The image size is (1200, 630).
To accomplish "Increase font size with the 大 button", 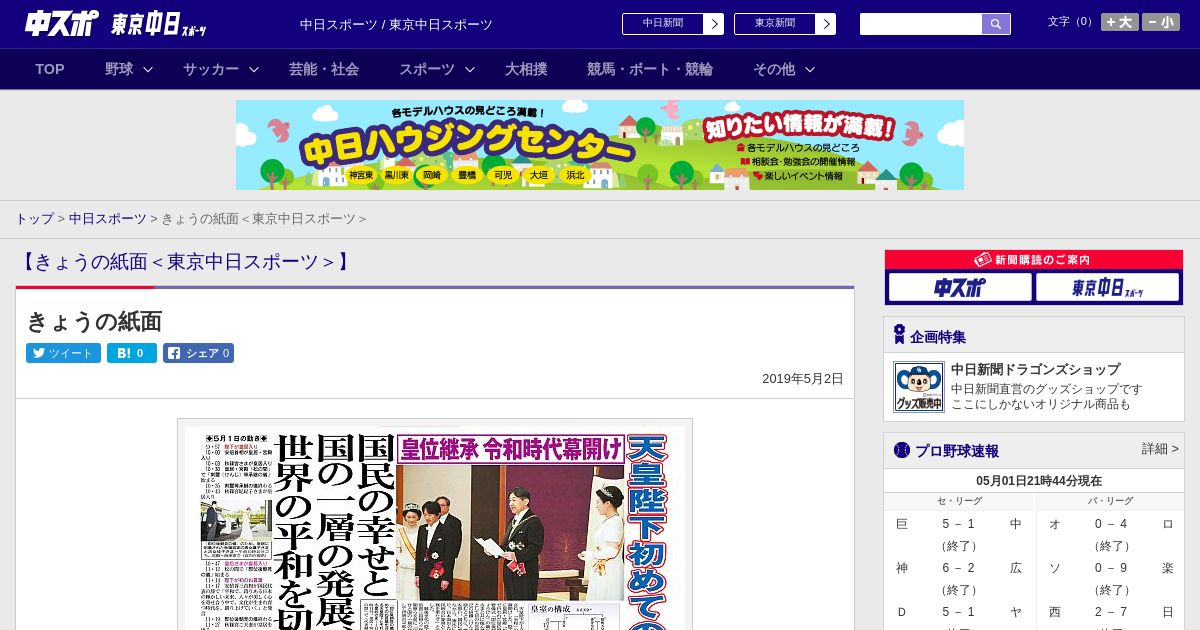I will coord(1120,22).
